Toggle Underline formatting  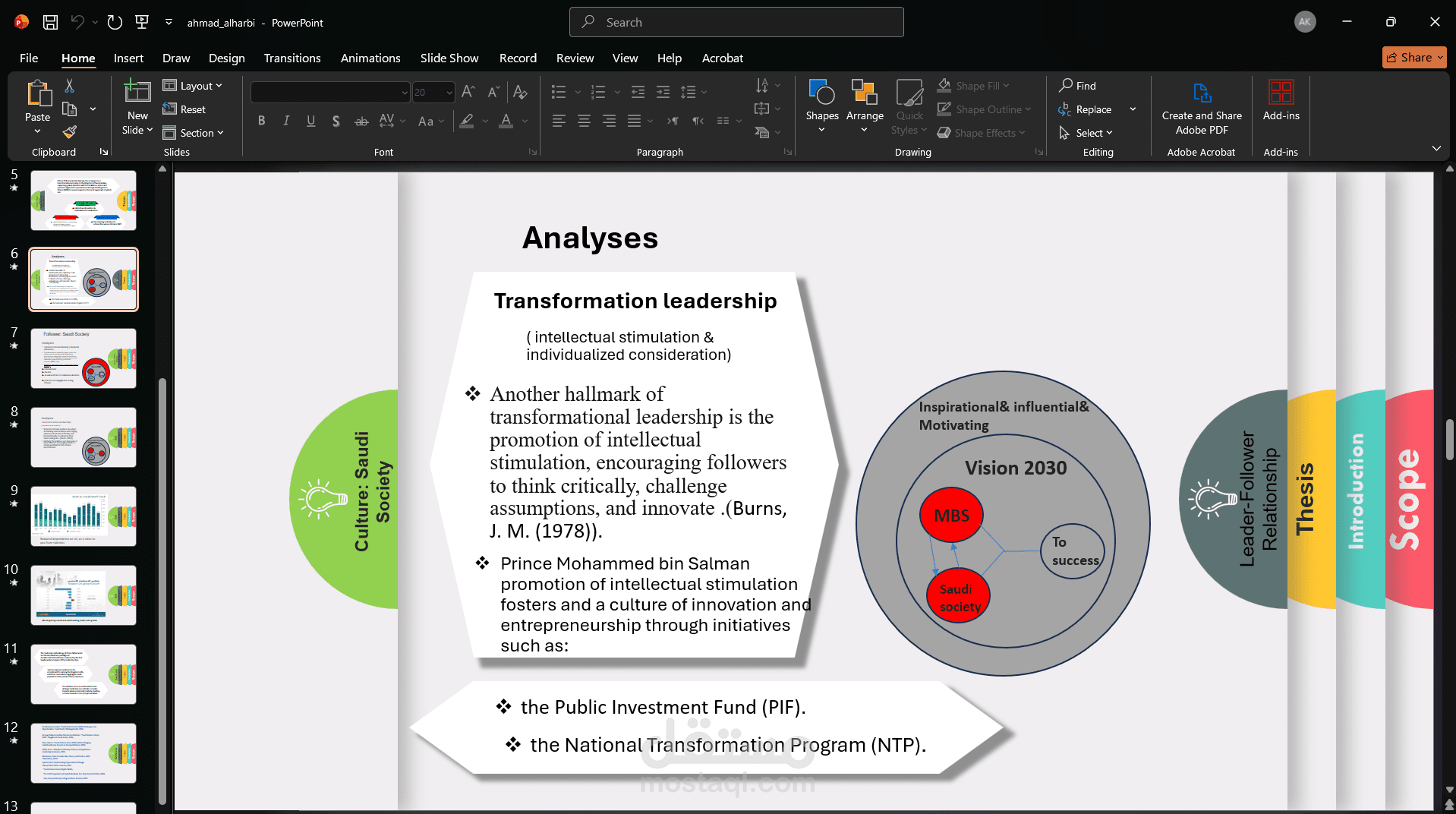tap(311, 121)
